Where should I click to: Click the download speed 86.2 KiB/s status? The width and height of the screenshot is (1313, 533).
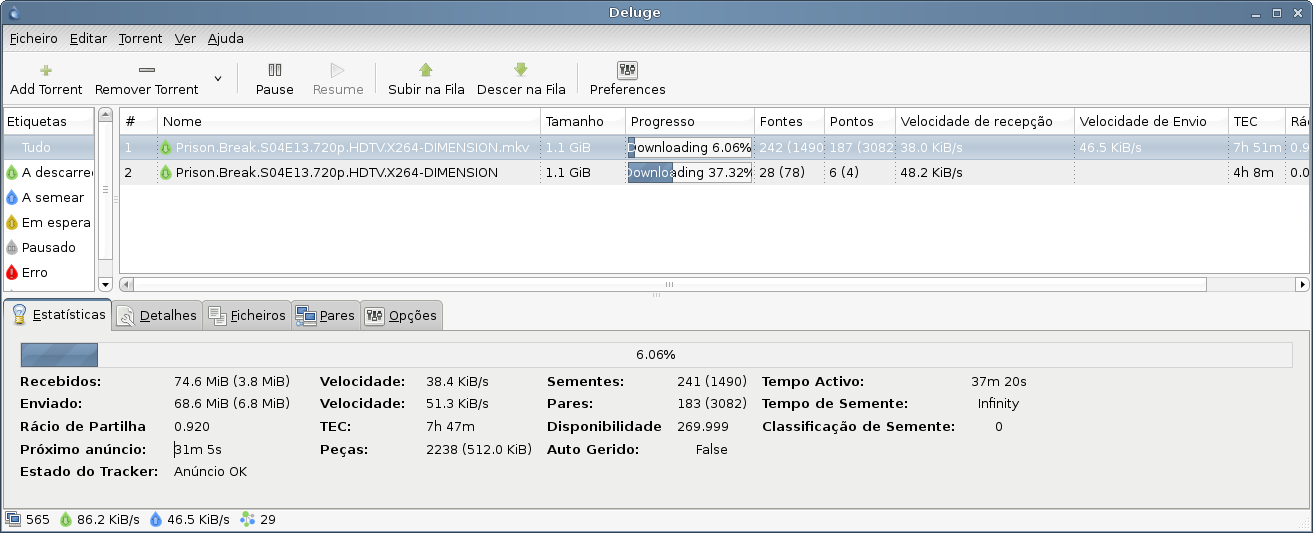(x=99, y=519)
